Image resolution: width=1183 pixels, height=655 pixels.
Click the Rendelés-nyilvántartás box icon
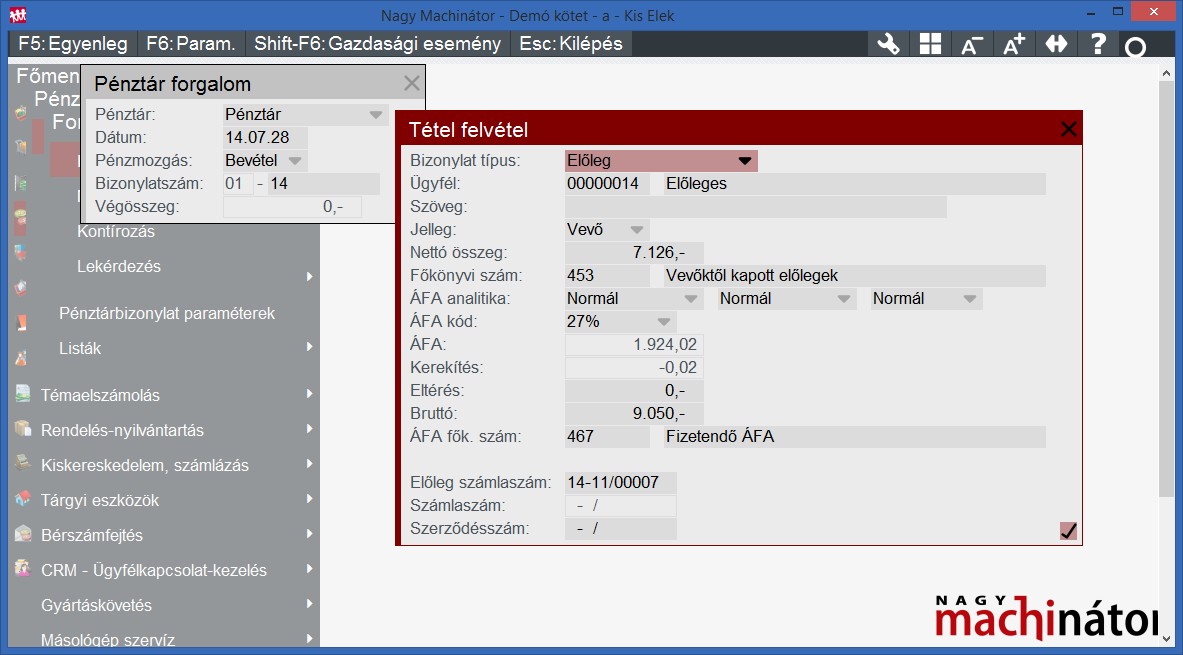tap(23, 429)
